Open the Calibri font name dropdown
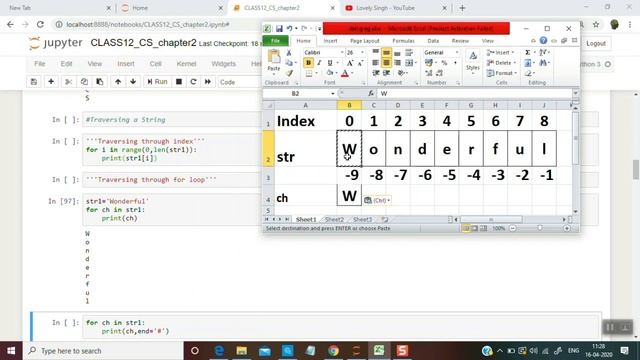 pyautogui.click(x=342, y=53)
